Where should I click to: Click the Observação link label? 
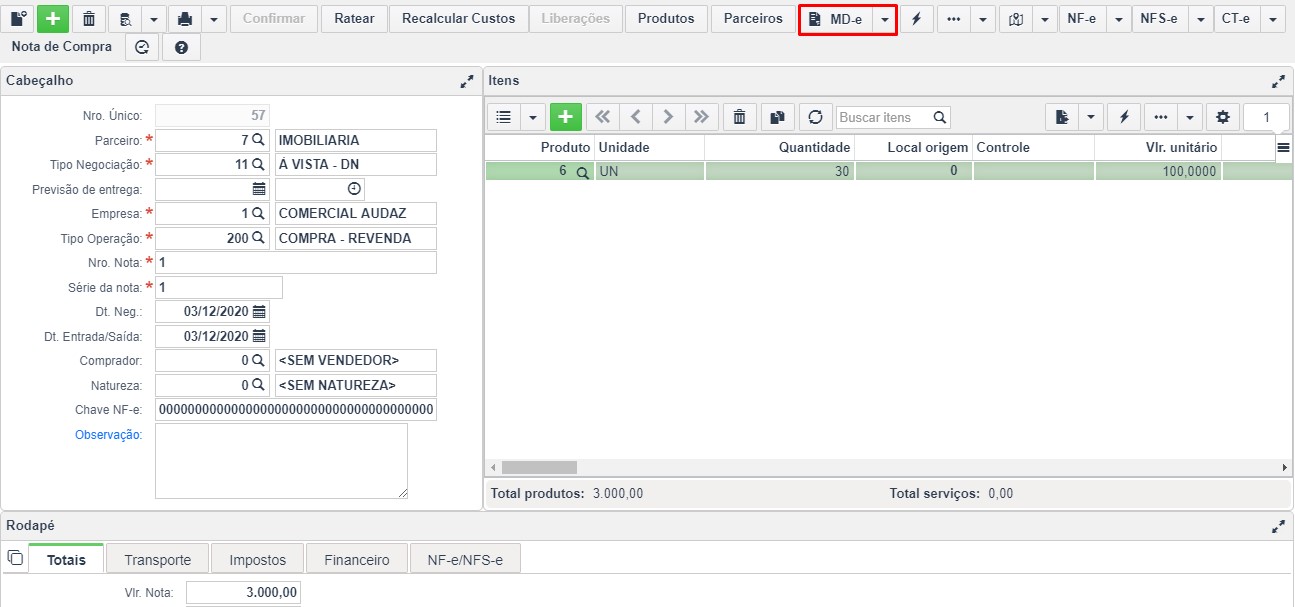(108, 435)
